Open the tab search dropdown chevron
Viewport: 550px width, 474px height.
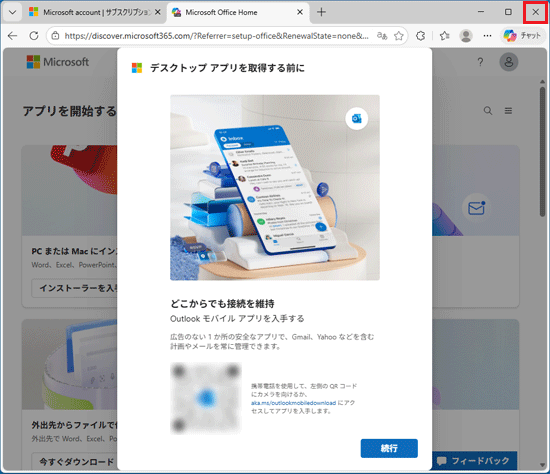pos(12,12)
